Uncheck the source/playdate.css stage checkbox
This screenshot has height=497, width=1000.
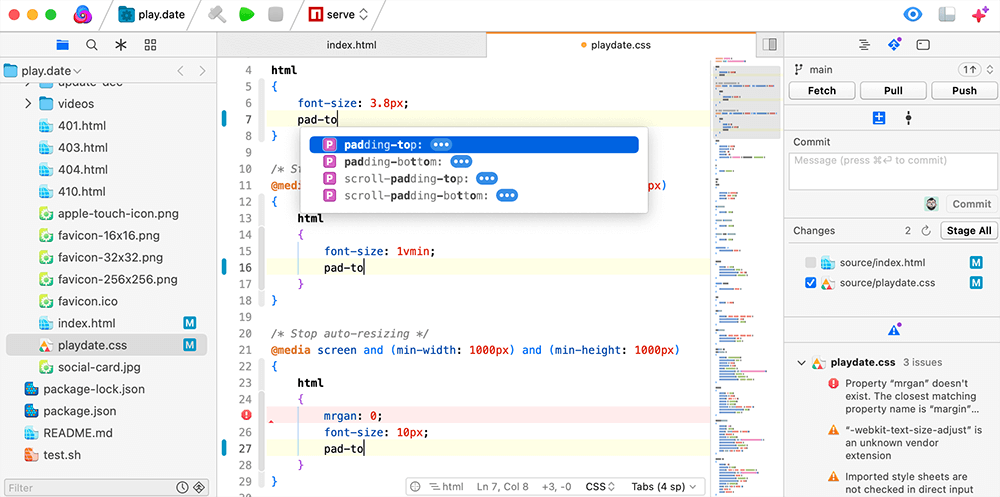pos(811,283)
